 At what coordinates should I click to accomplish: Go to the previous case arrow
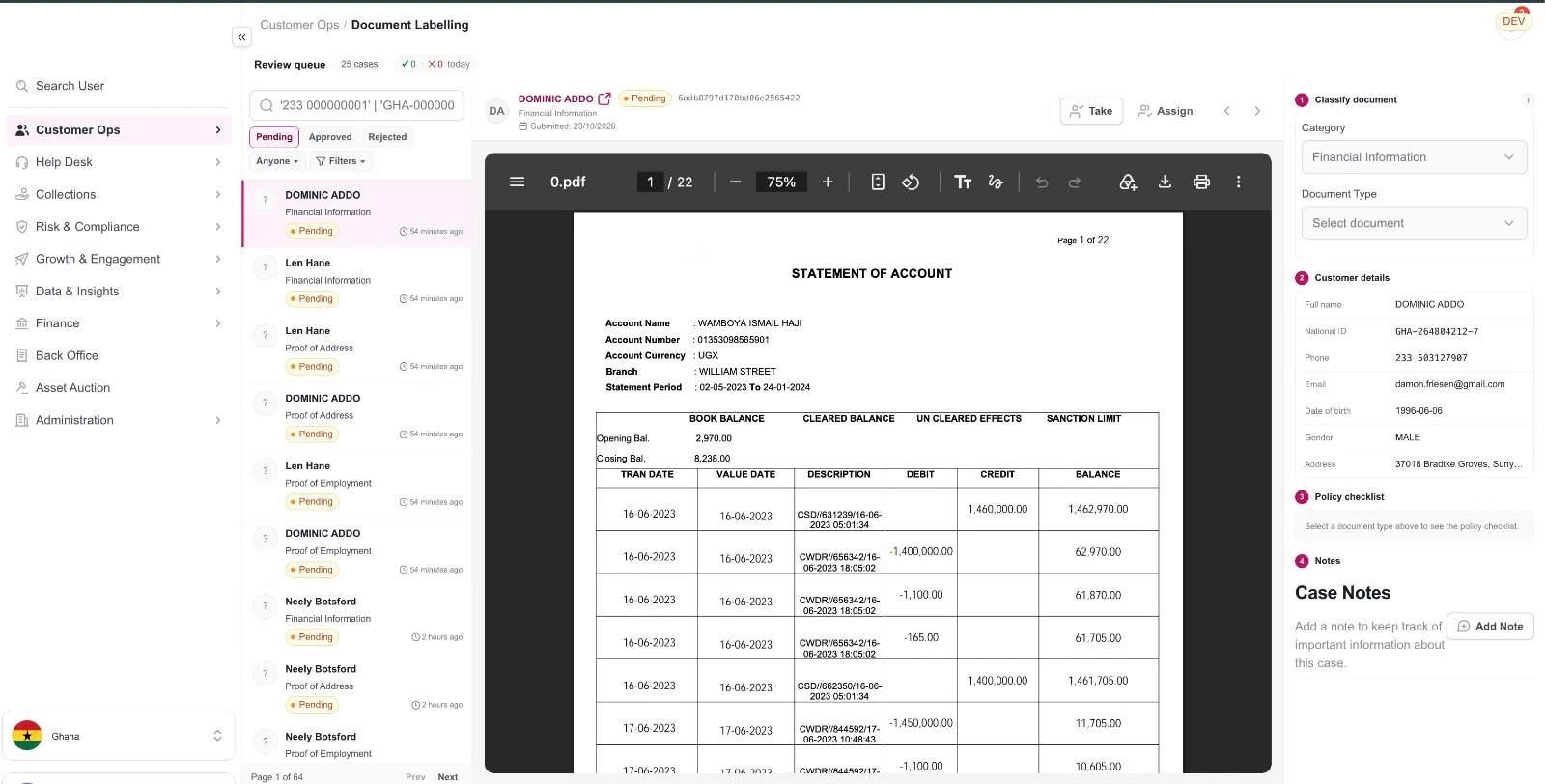click(x=1227, y=111)
